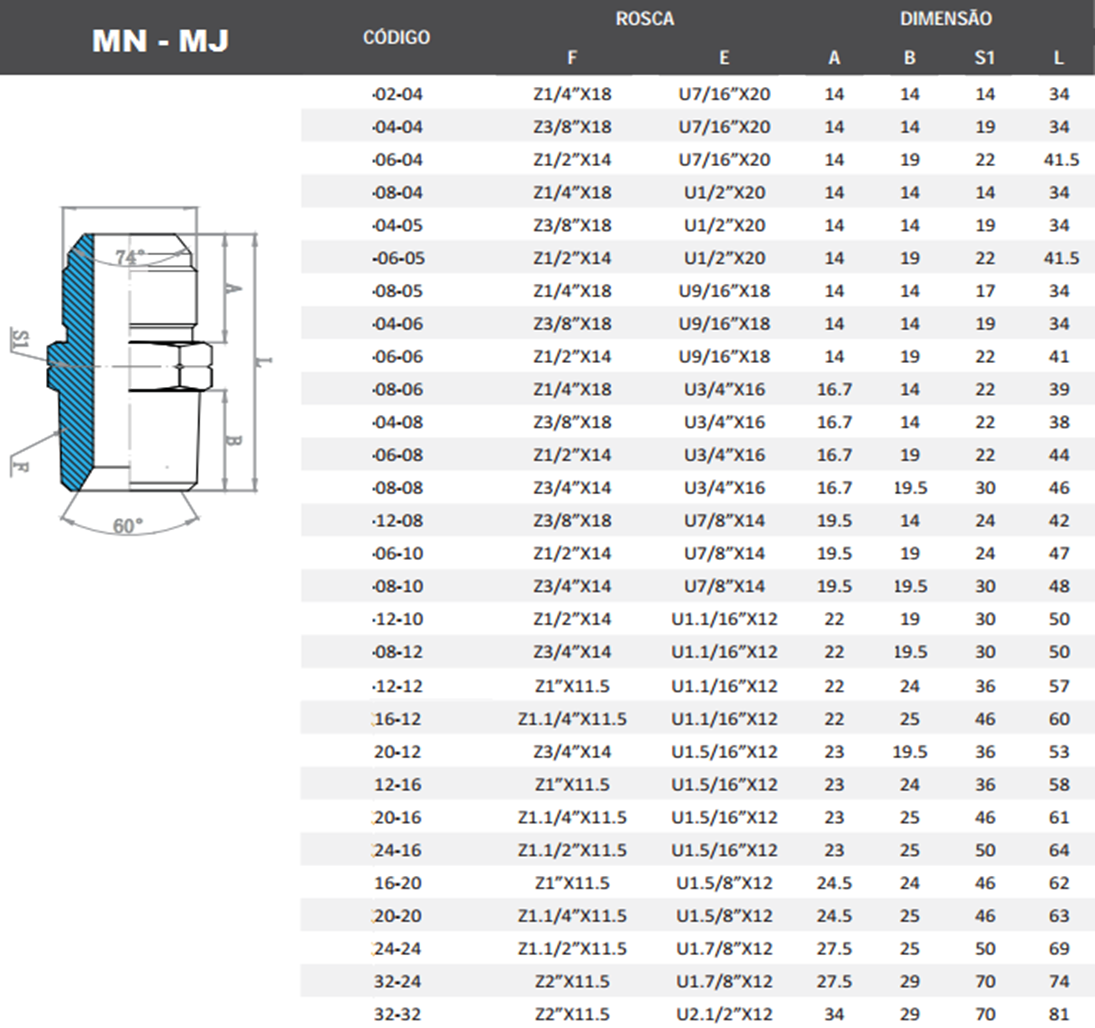Click the S1 column header in table
Screen dimensions: 1095x1028
pyautogui.click(x=984, y=58)
